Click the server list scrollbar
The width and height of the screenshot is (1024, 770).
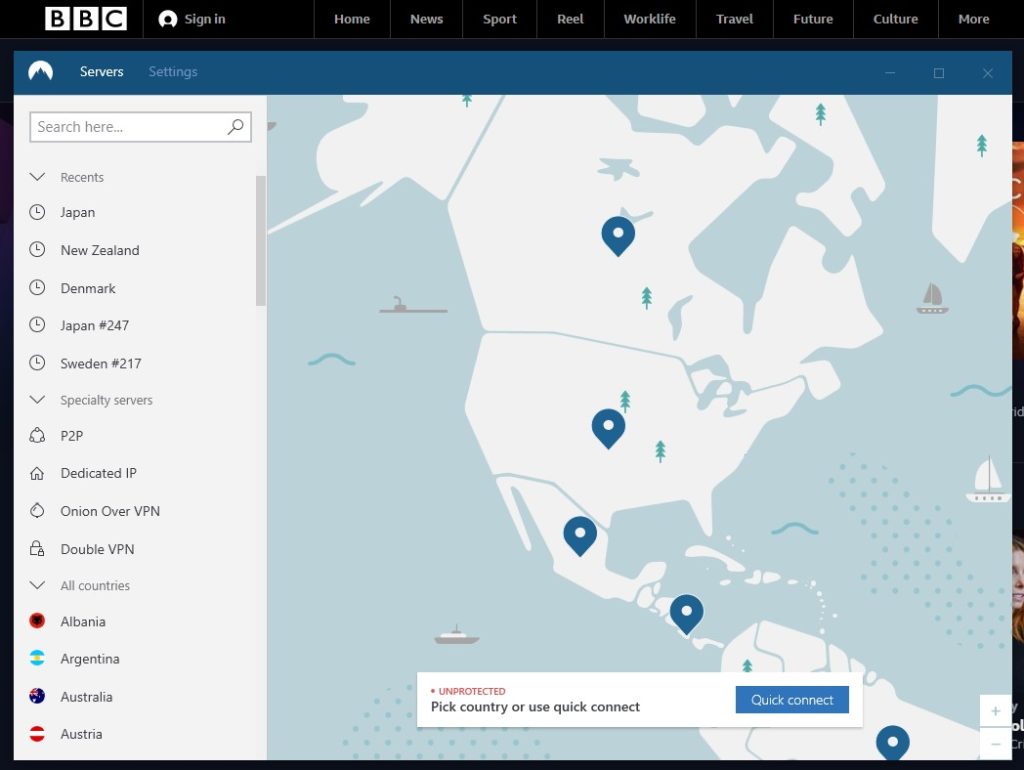[x=261, y=240]
